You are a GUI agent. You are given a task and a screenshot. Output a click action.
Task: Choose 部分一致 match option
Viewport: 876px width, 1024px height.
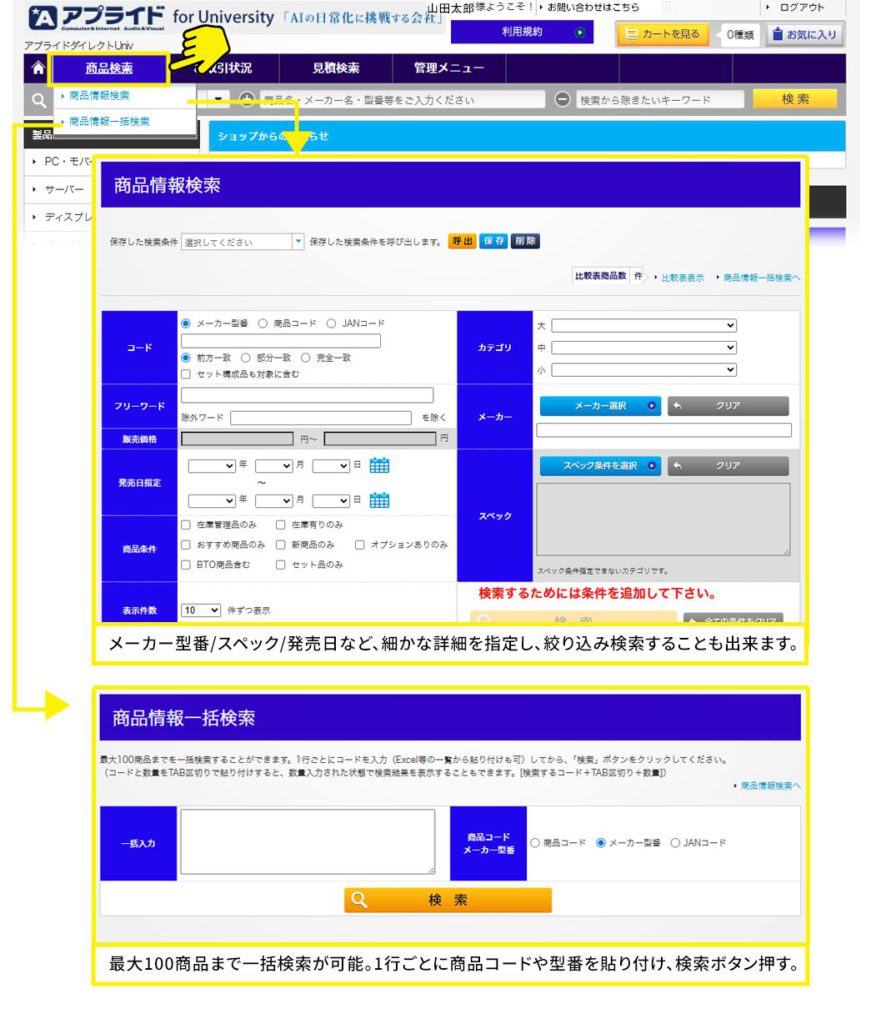click(x=246, y=357)
